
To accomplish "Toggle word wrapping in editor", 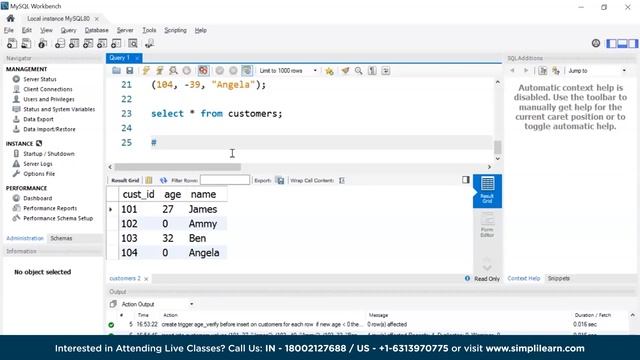I will pos(386,71).
